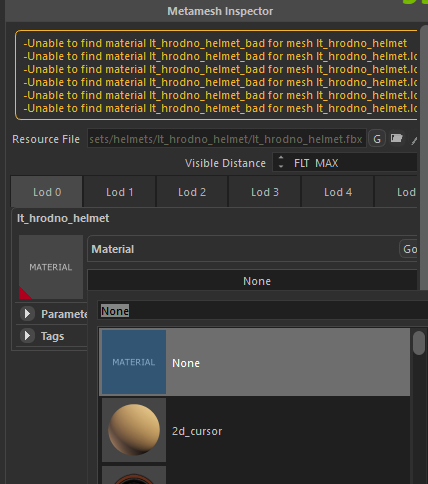Switch to the Lod 3 tab
The image size is (428, 484).
tap(265, 192)
